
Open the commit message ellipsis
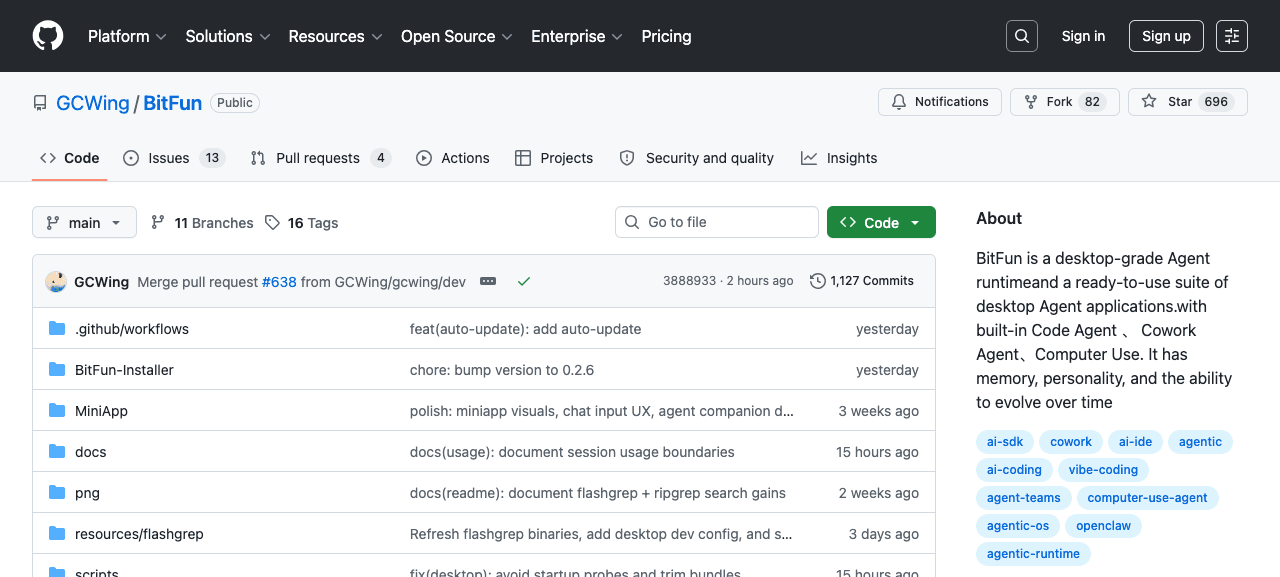(x=488, y=281)
